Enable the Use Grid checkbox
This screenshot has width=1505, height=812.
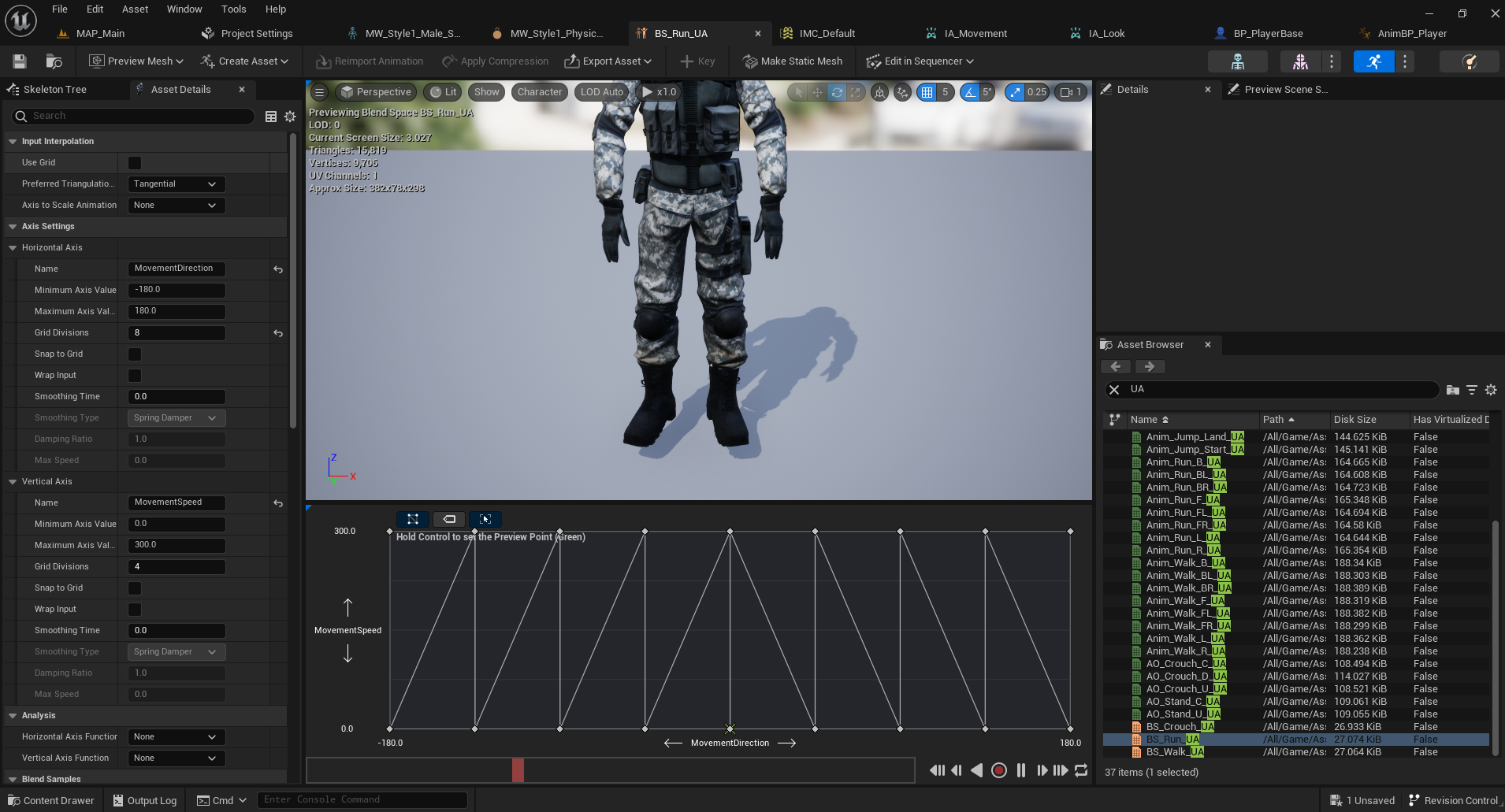(135, 163)
